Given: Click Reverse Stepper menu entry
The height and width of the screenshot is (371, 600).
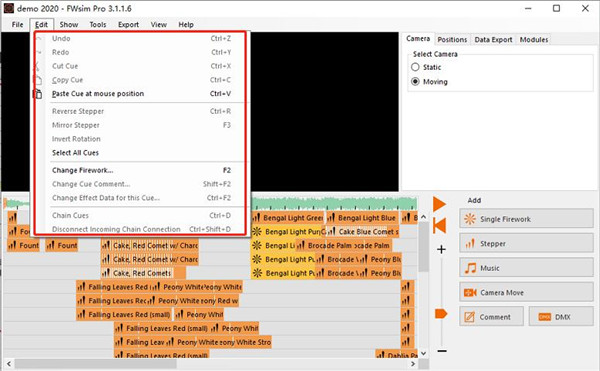Looking at the screenshot, I should pyautogui.click(x=140, y=111).
